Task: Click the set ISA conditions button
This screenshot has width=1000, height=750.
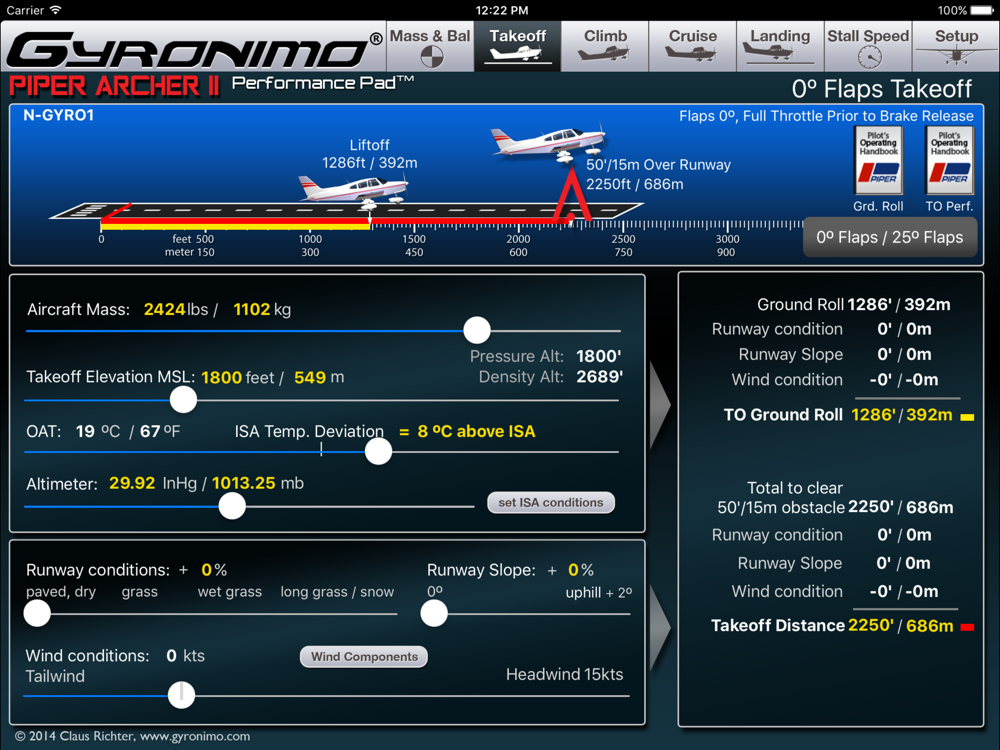Action: pyautogui.click(x=551, y=503)
